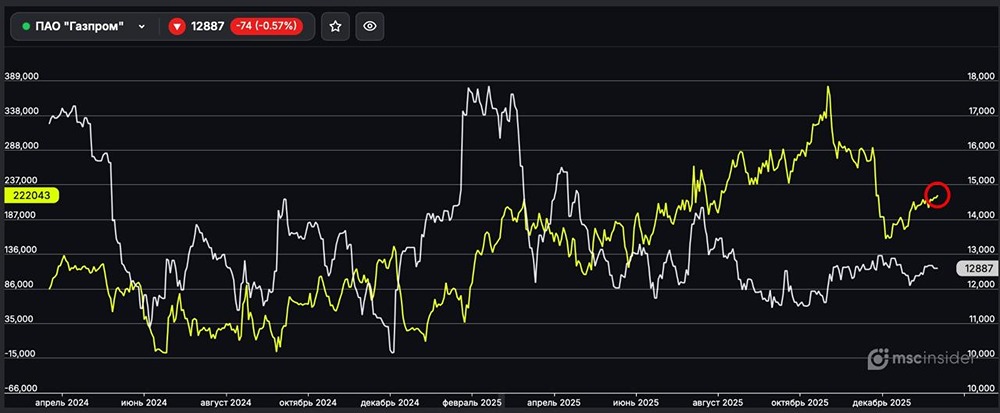Click the декабрь 2025 date axis label

882,401
